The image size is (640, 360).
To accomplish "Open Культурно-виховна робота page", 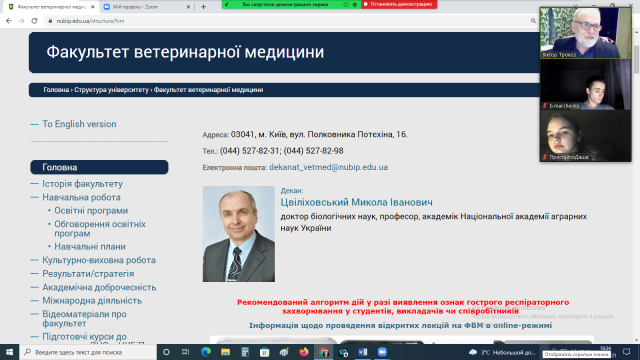I will pyautogui.click(x=99, y=260).
